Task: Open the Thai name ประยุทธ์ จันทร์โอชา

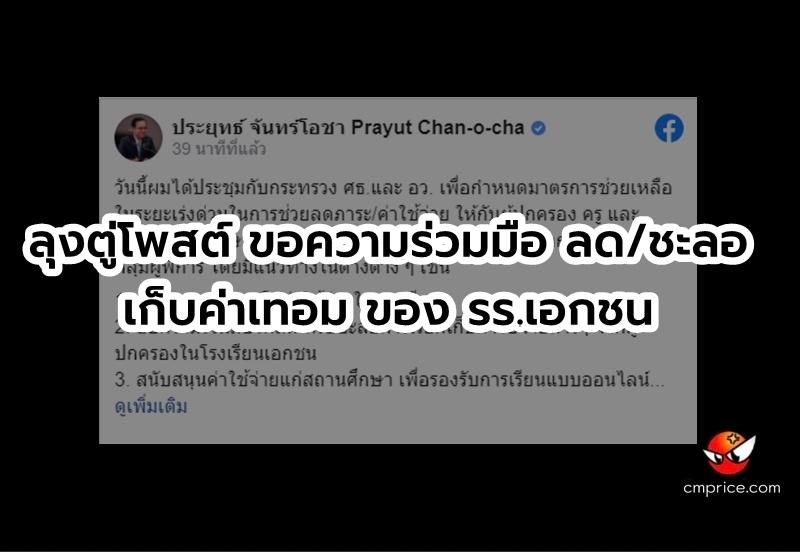Action: click(x=259, y=128)
